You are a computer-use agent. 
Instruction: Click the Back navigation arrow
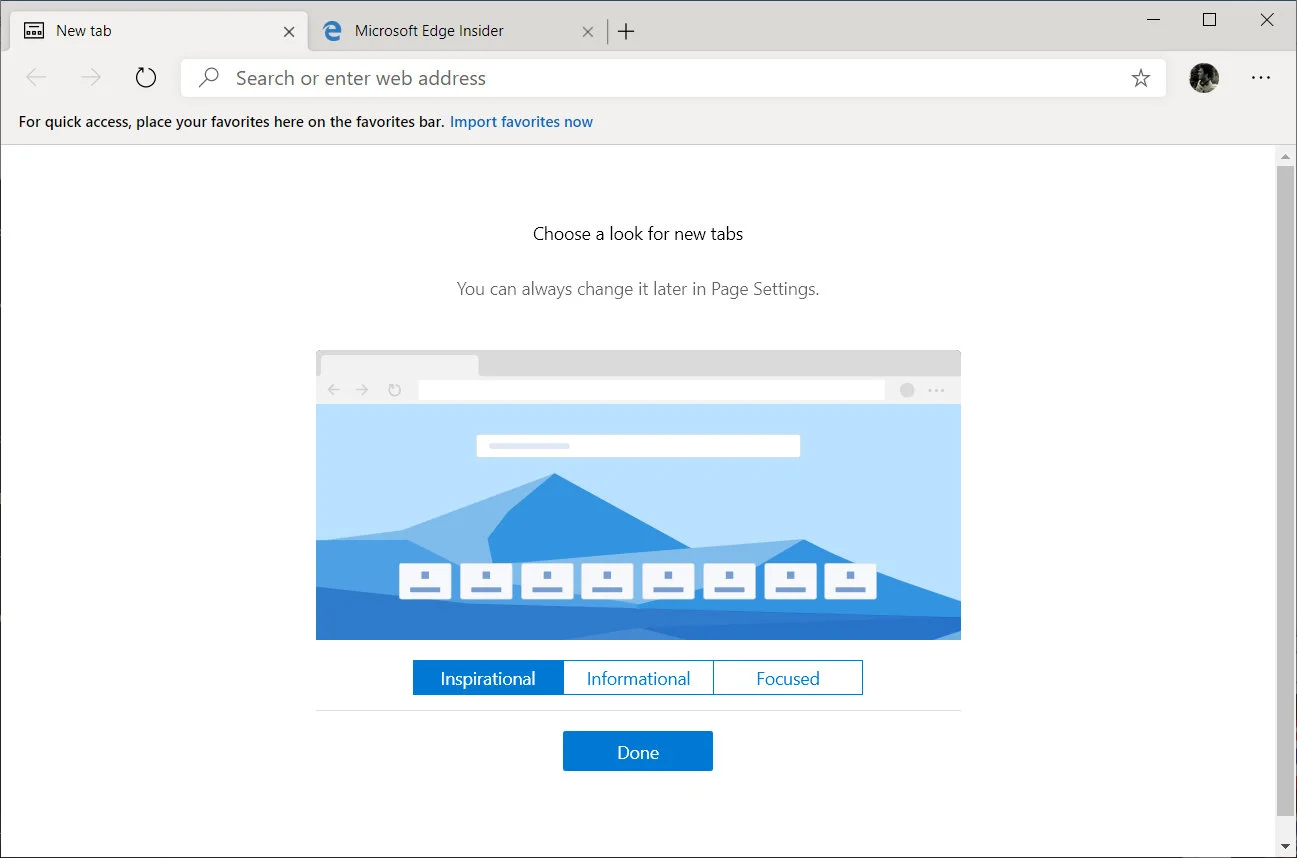pyautogui.click(x=36, y=78)
